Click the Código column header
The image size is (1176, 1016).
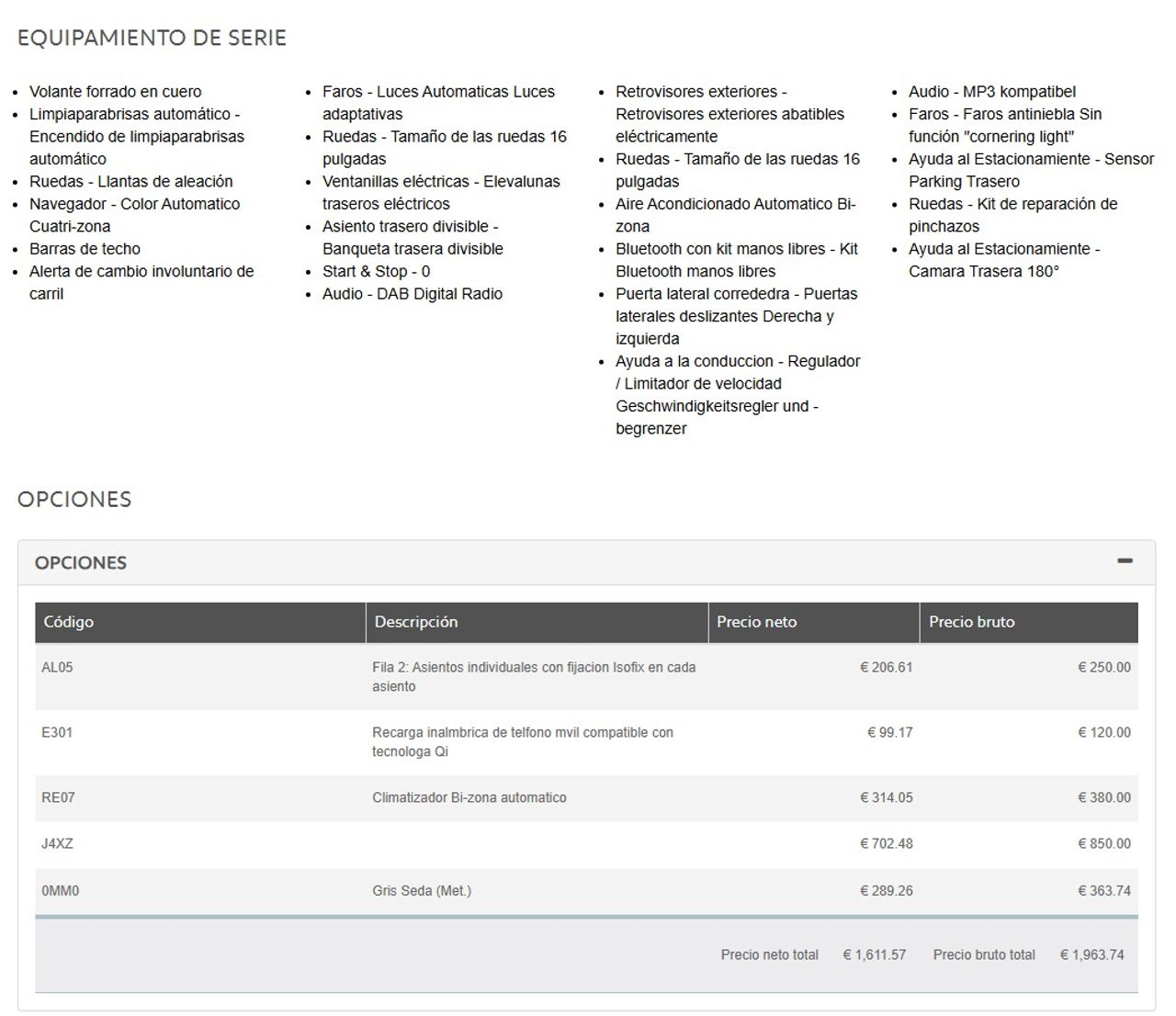tap(69, 622)
